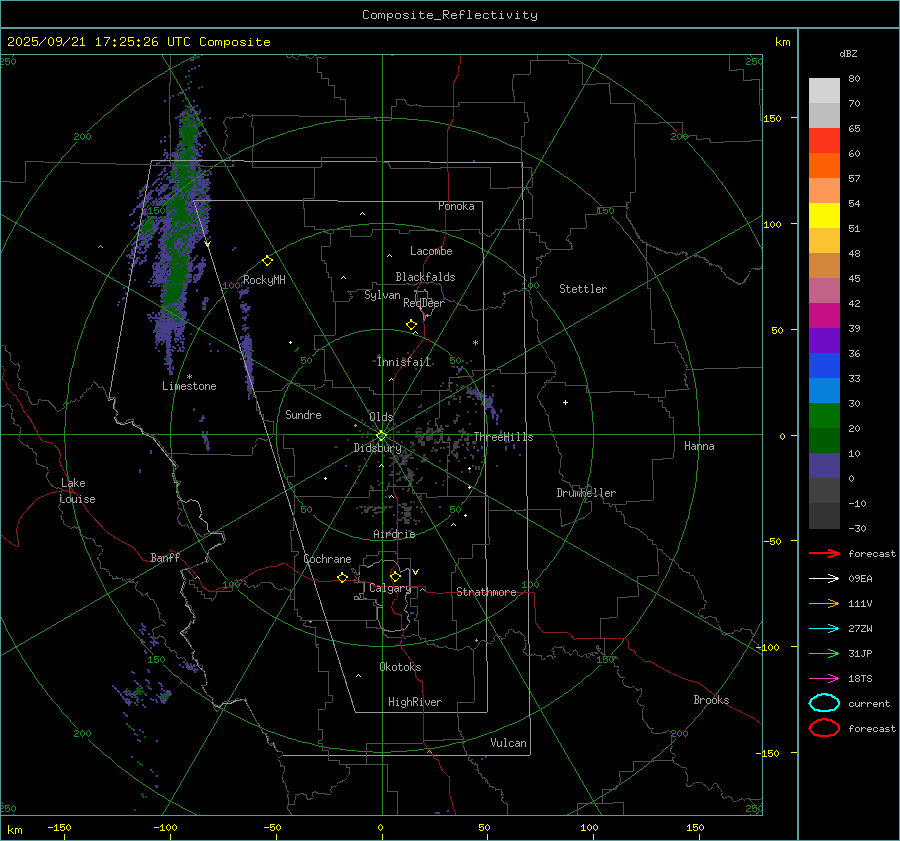Click the cyan 27ZW arrow icon
Image resolution: width=900 pixels, height=841 pixels.
[x=823, y=628]
